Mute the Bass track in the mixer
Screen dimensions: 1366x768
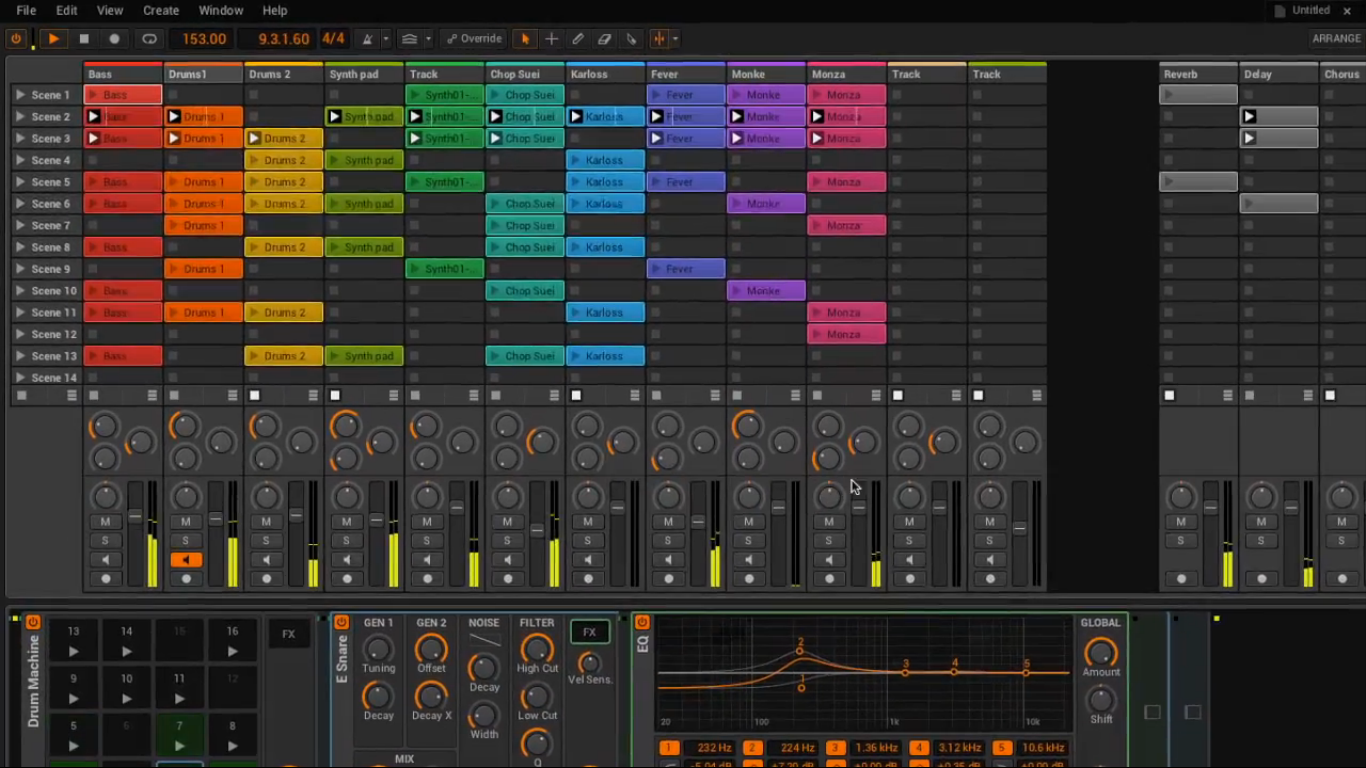pos(105,521)
